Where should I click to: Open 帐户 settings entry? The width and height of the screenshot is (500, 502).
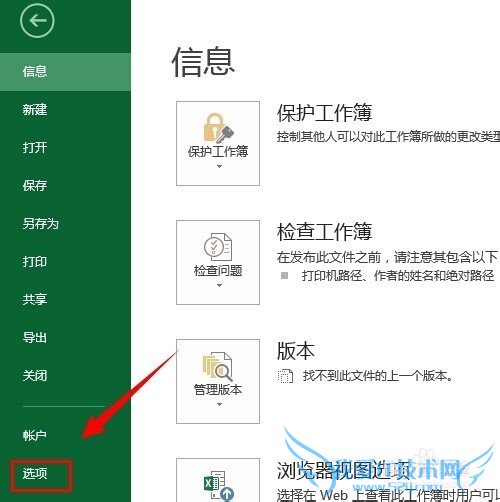point(35,435)
